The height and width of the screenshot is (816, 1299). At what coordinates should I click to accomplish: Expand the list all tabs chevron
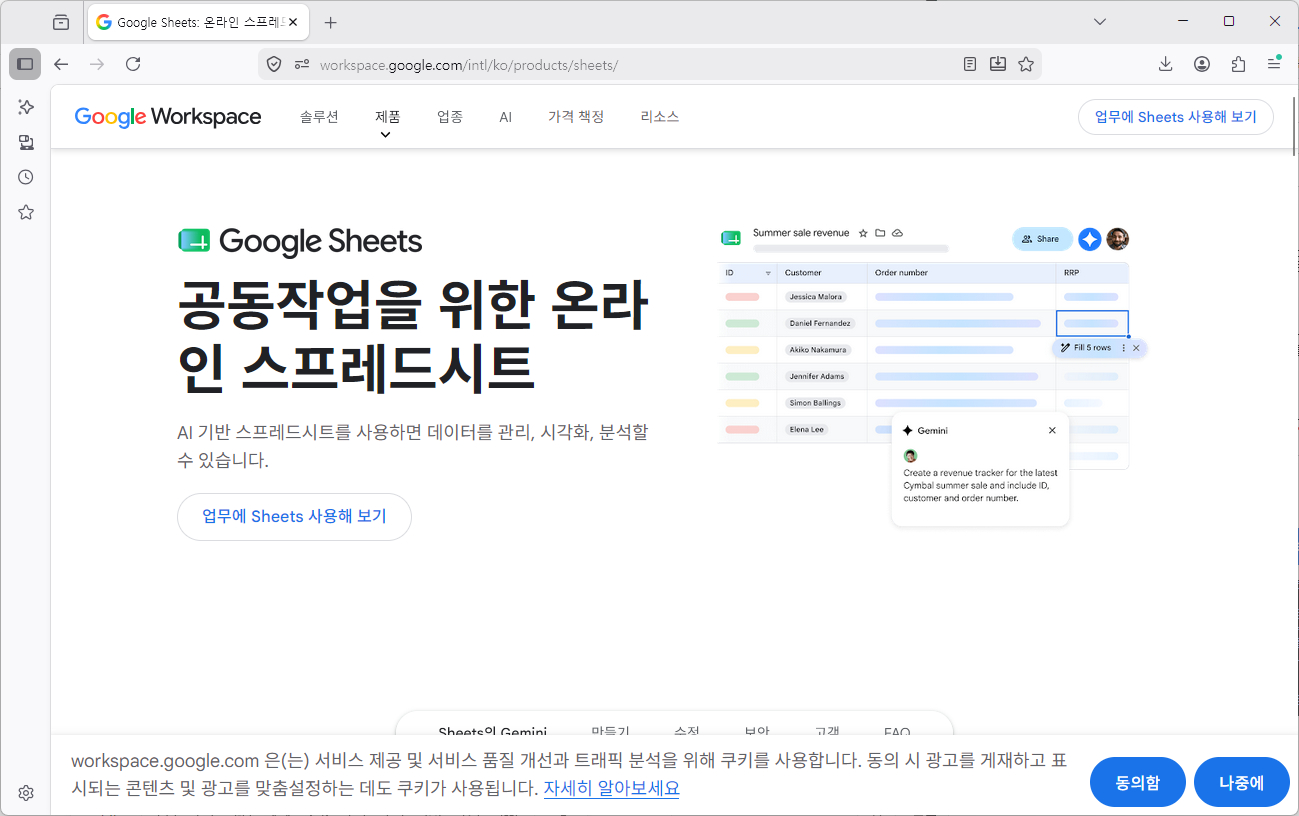click(x=1100, y=21)
